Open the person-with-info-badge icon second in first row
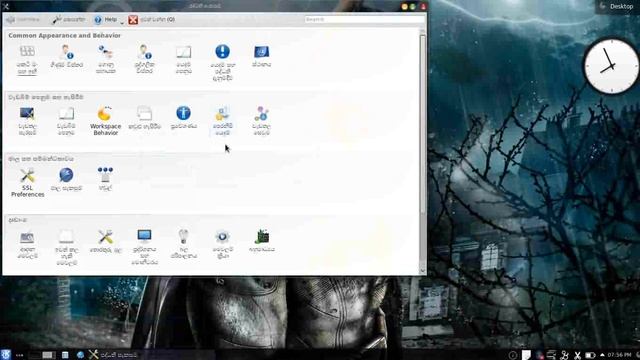This screenshot has height=360, width=640. [x=66, y=57]
